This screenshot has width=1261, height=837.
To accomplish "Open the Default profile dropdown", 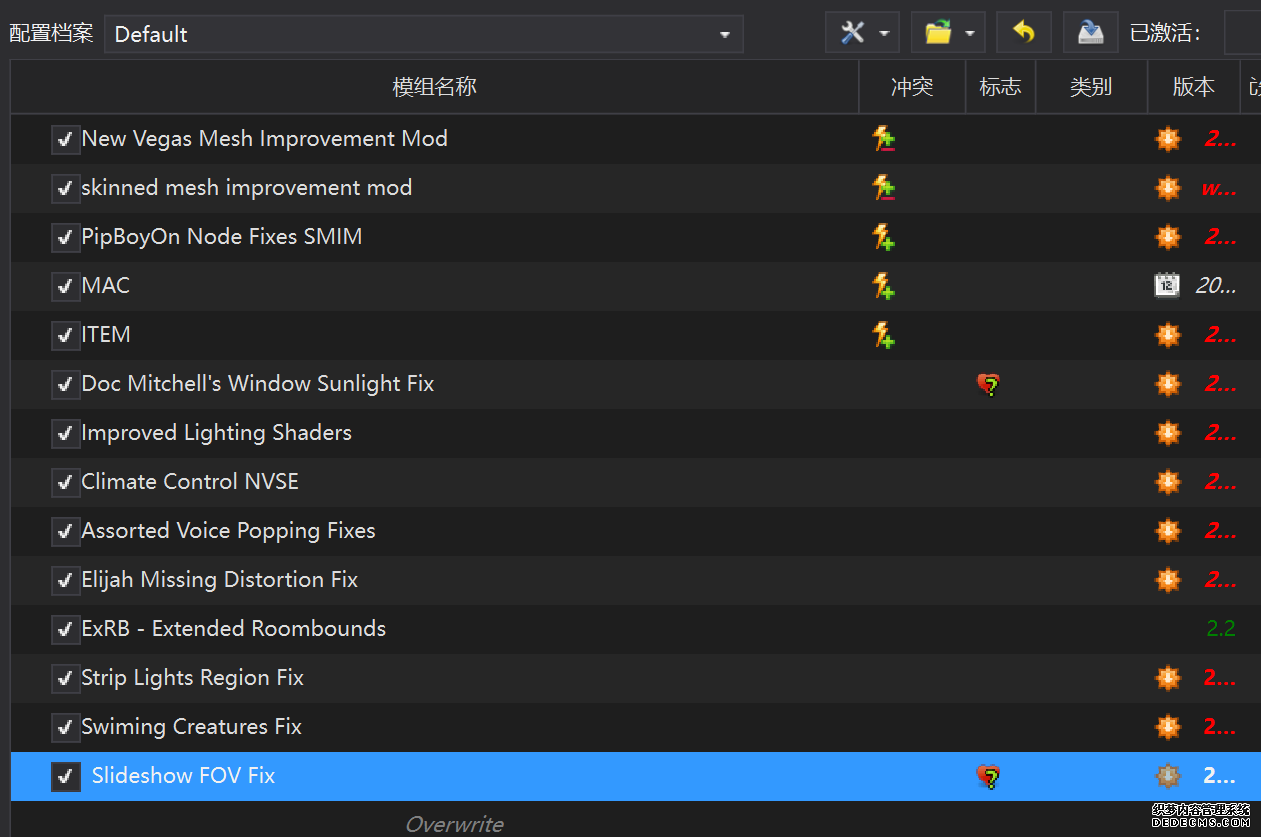I will point(423,34).
